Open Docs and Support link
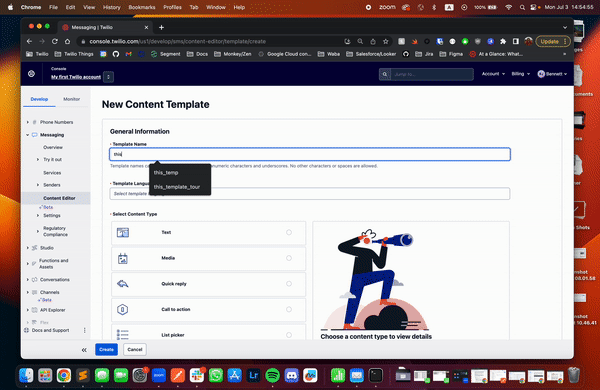Viewport: 600px width, 390px height. point(50,330)
